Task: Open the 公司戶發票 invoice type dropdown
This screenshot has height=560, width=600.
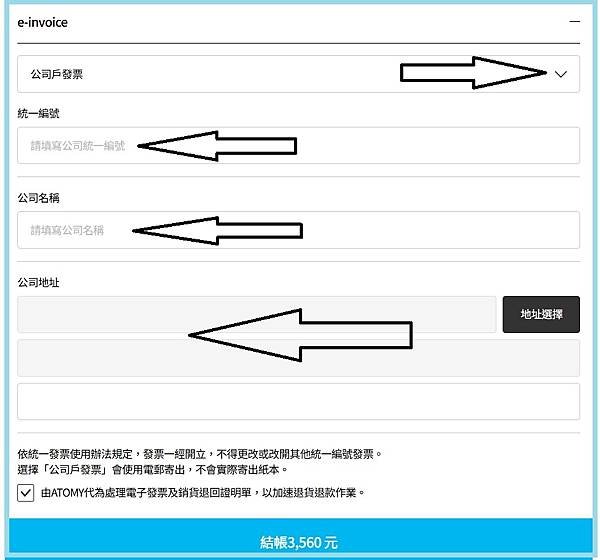Action: pos(298,74)
